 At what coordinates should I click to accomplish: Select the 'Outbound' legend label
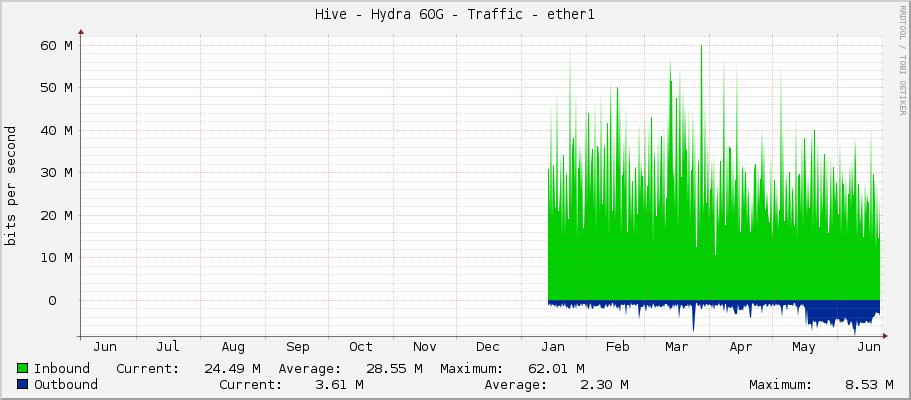coord(66,384)
